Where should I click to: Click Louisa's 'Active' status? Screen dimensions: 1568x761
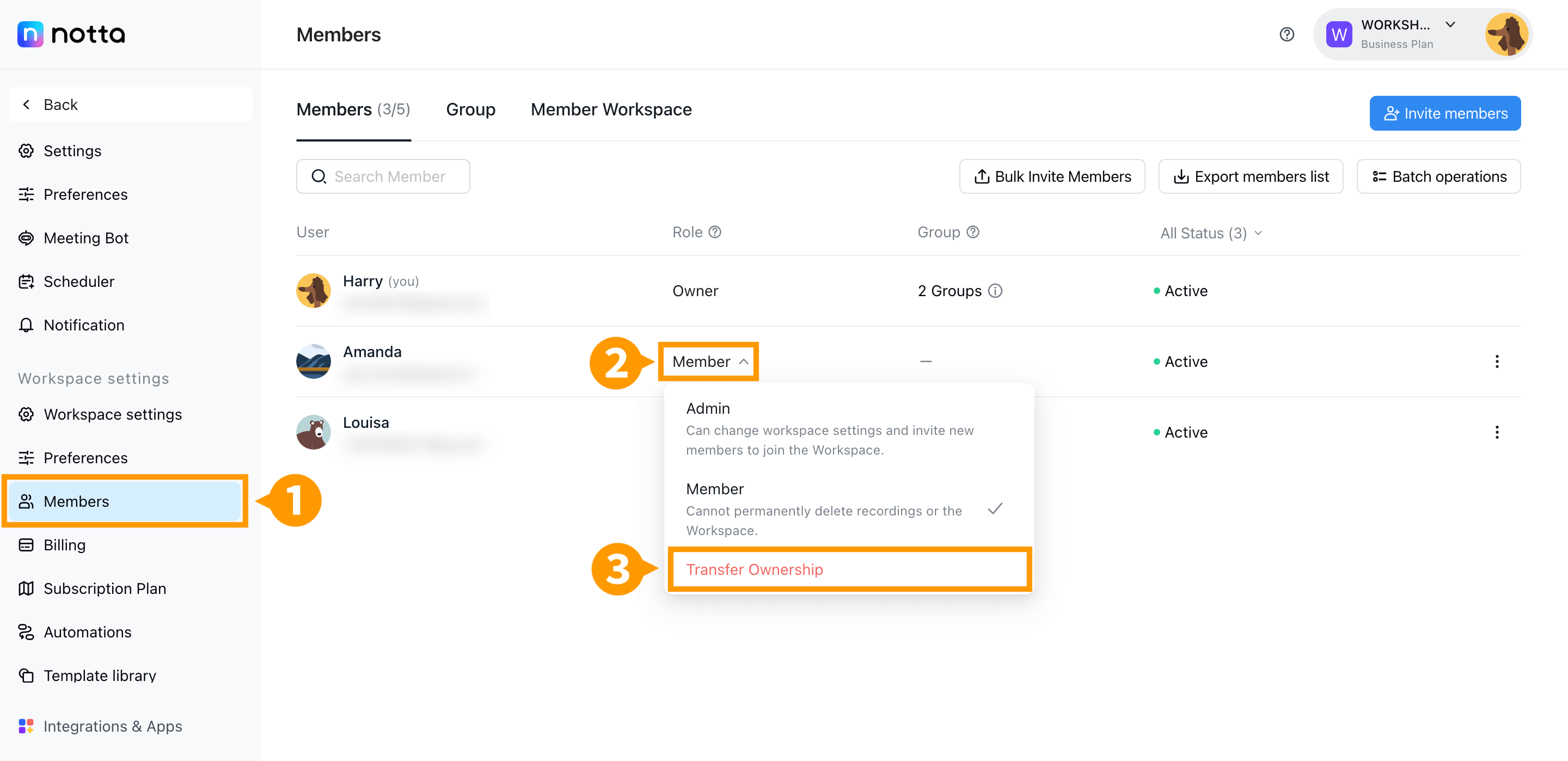pyautogui.click(x=1181, y=432)
